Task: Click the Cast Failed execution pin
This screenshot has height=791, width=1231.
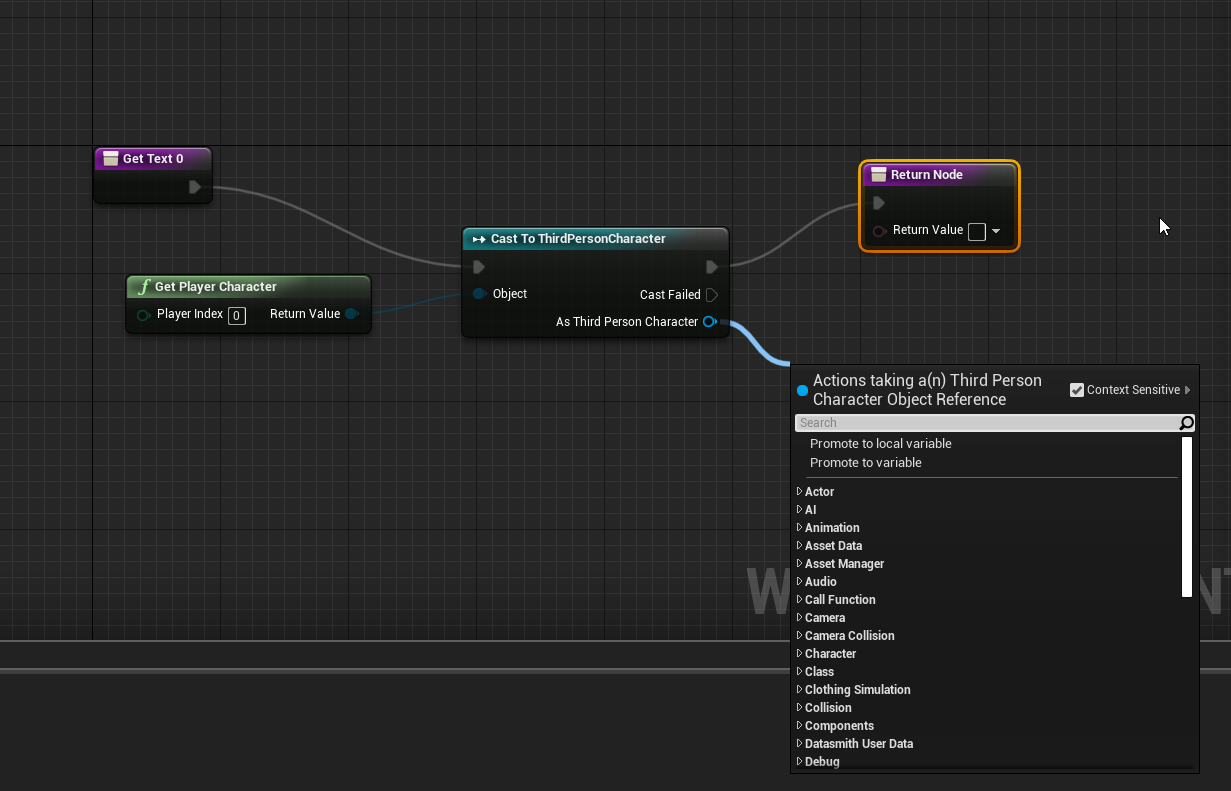Action: pyautogui.click(x=712, y=295)
